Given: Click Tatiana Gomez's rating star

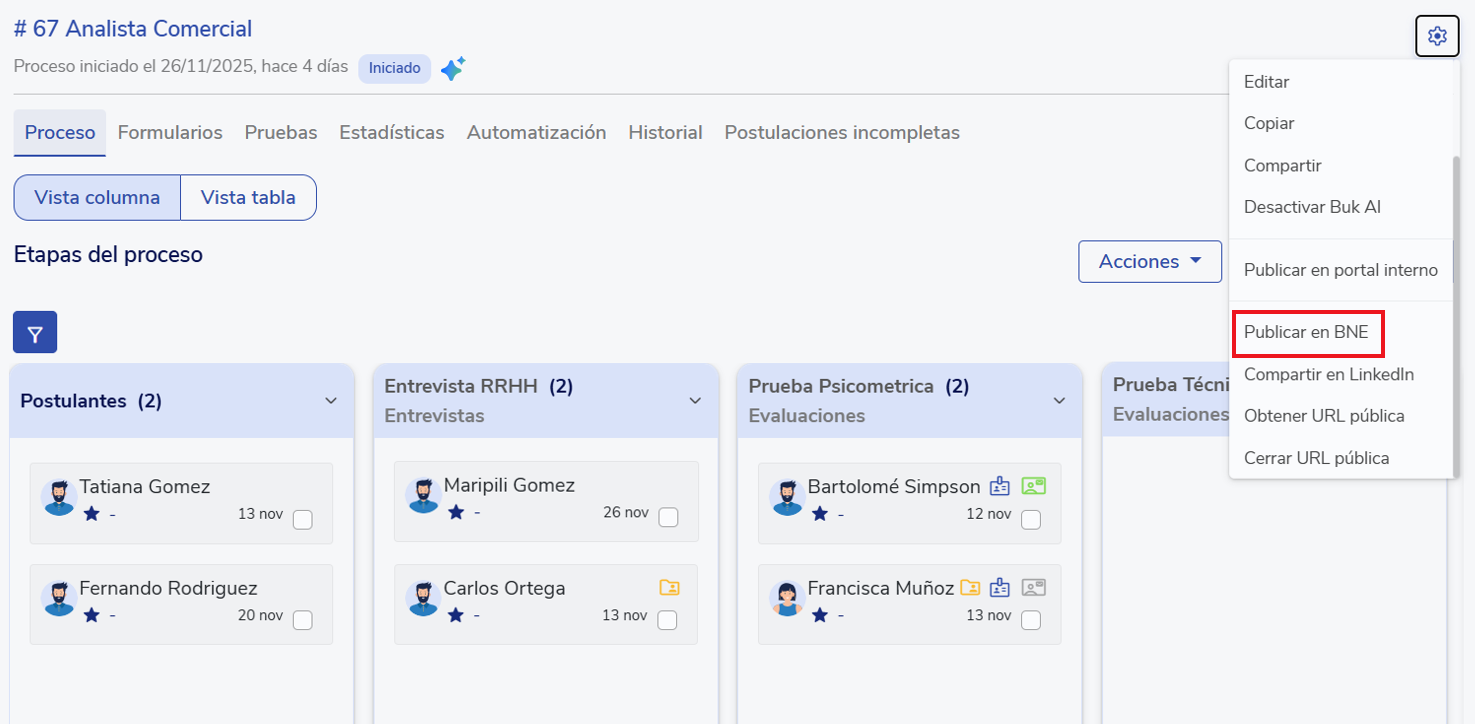Looking at the screenshot, I should 92,514.
